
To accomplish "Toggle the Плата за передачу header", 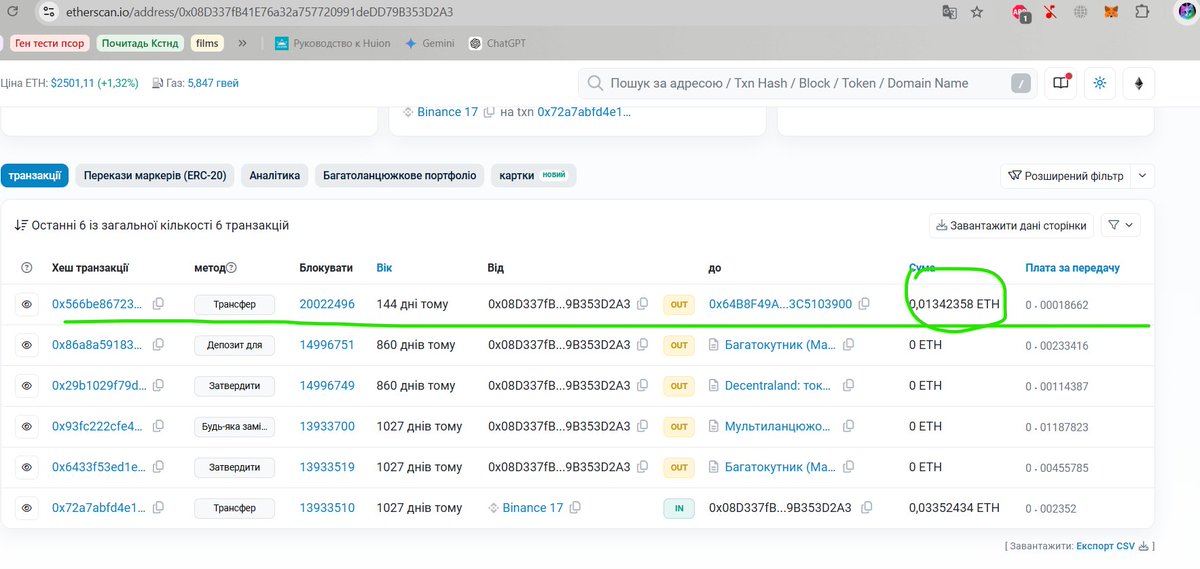I will tap(1072, 268).
